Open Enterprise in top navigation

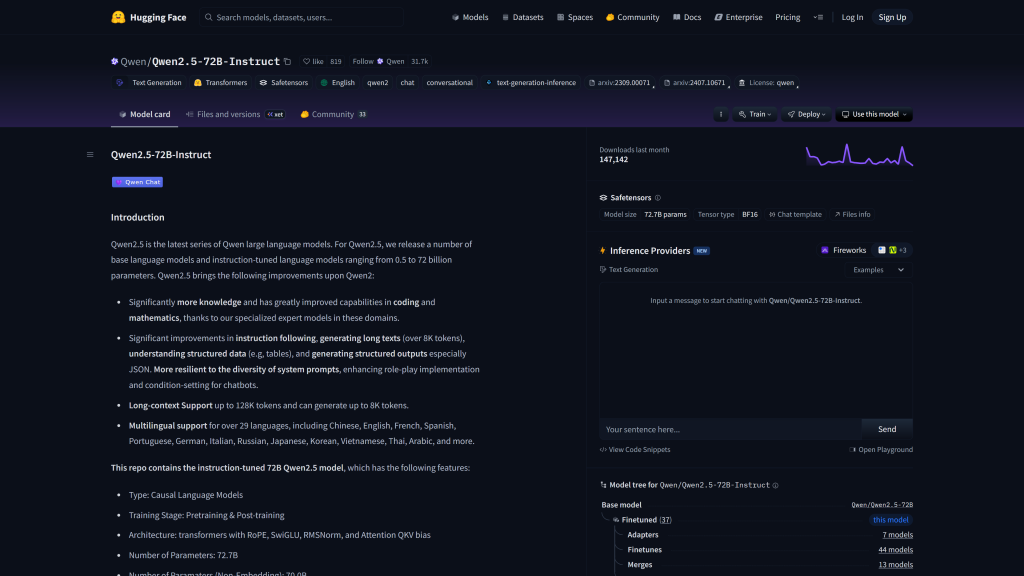click(739, 18)
